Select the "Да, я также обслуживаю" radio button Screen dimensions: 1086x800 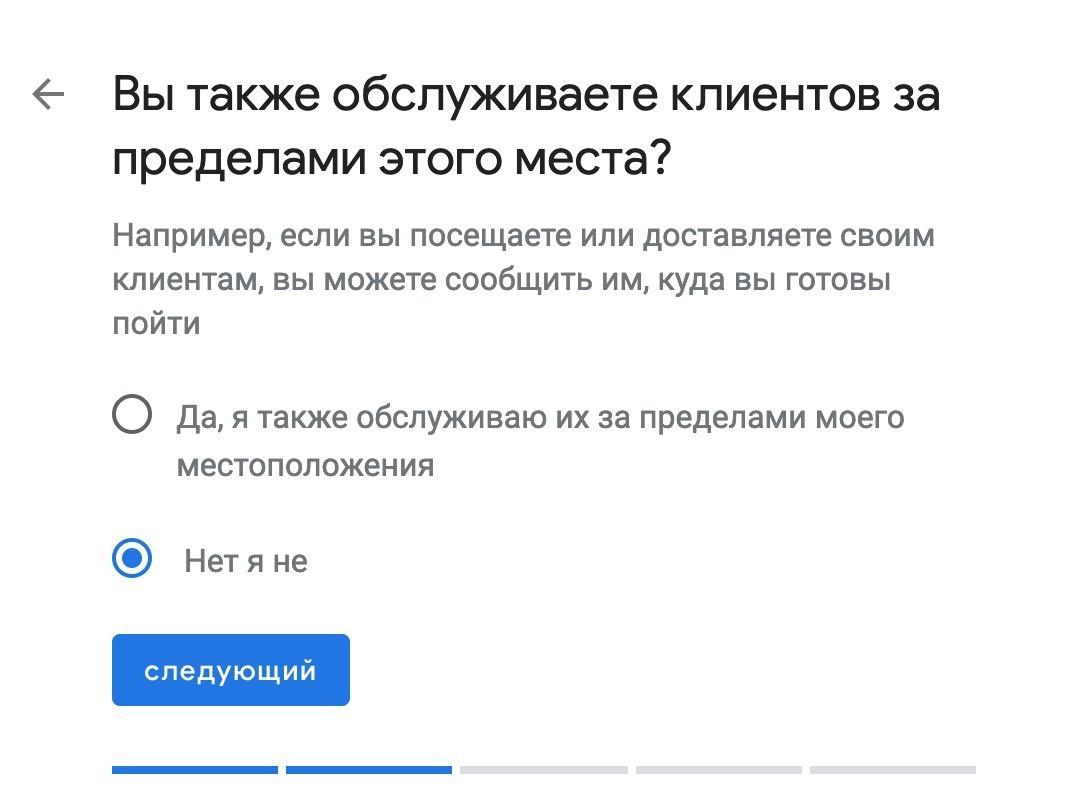tap(132, 414)
